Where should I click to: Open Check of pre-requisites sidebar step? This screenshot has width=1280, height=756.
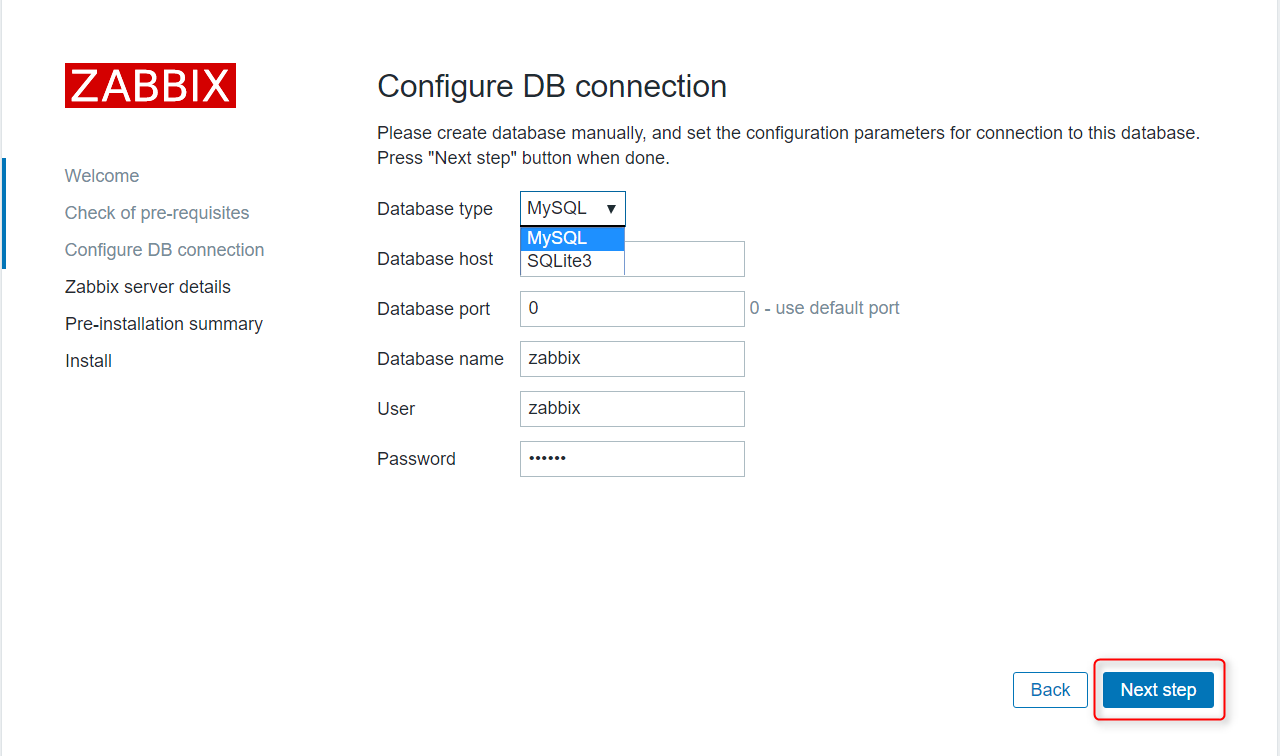(157, 213)
